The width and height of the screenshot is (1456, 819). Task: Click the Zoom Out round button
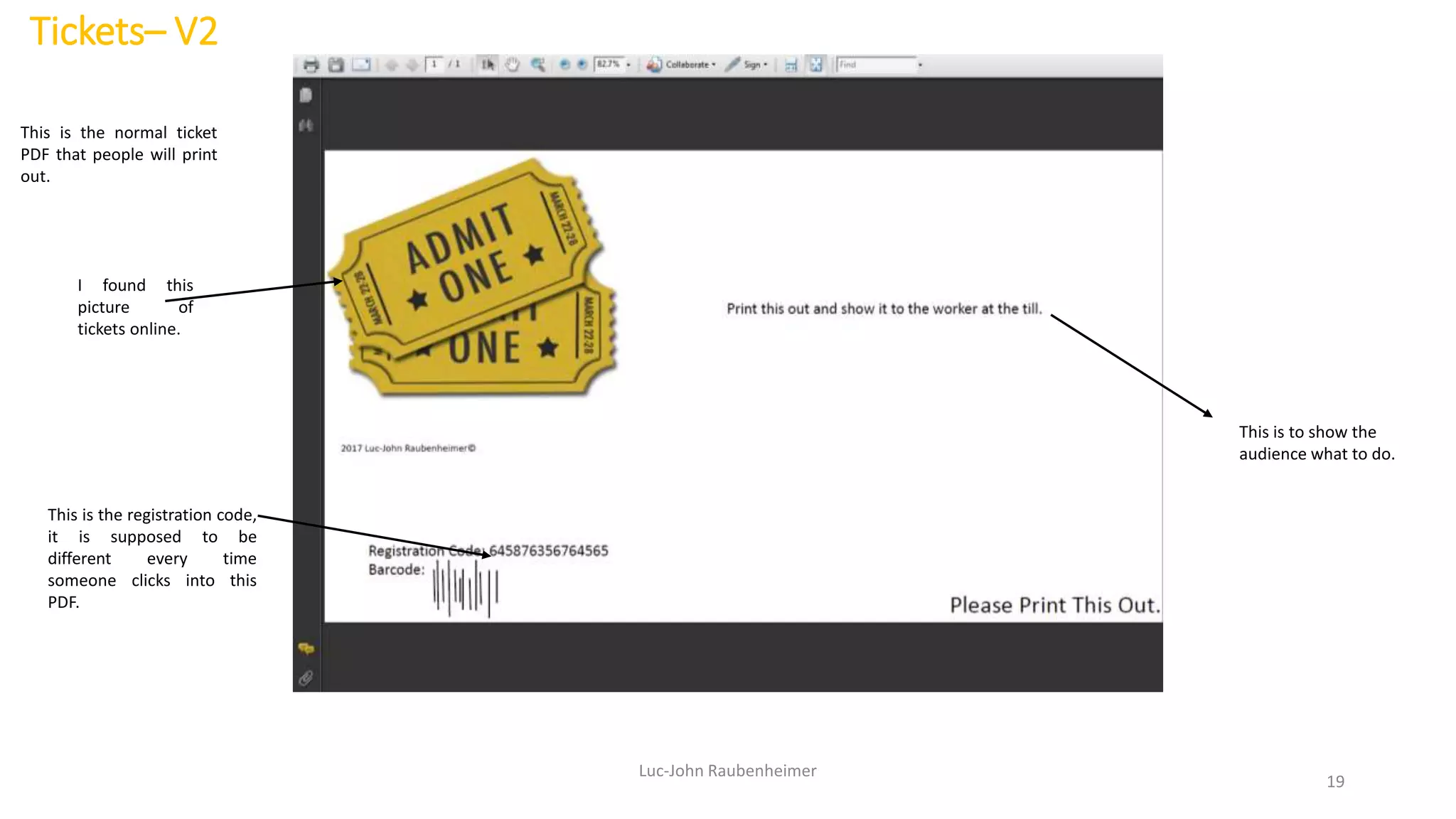tap(564, 65)
